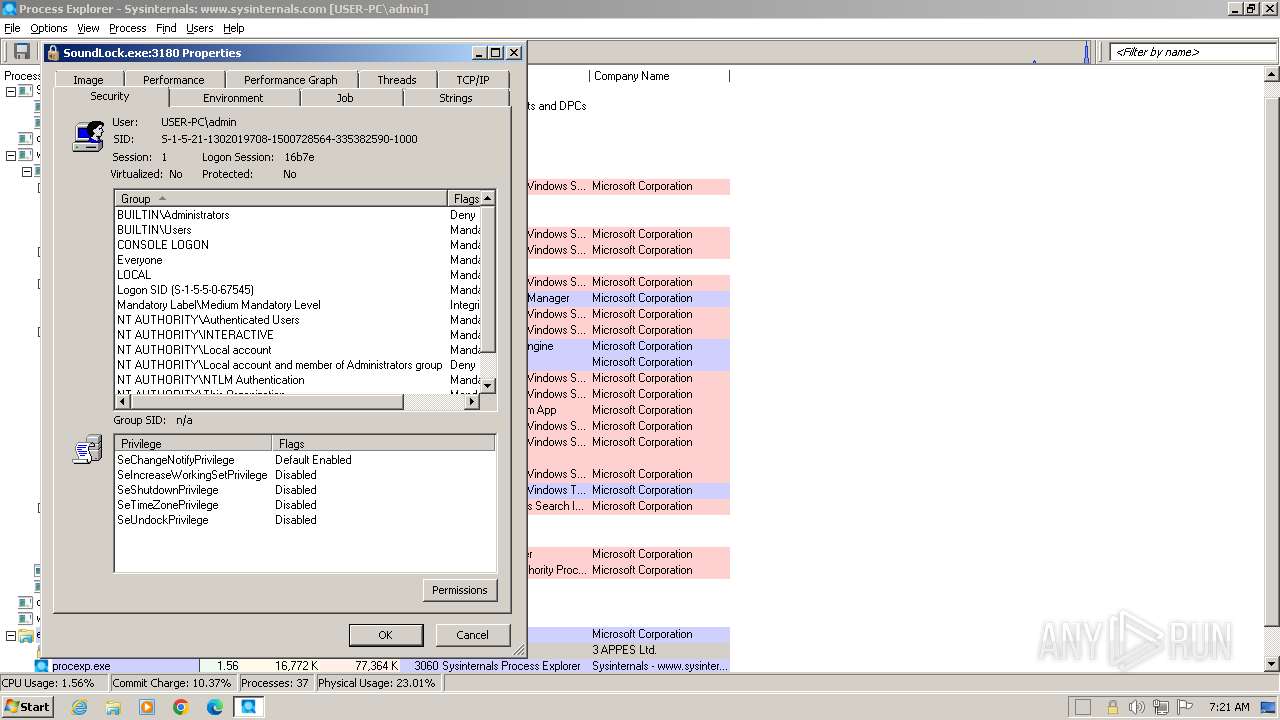Click the Company Name column header
Screen dimensions: 1280x720
(659, 76)
